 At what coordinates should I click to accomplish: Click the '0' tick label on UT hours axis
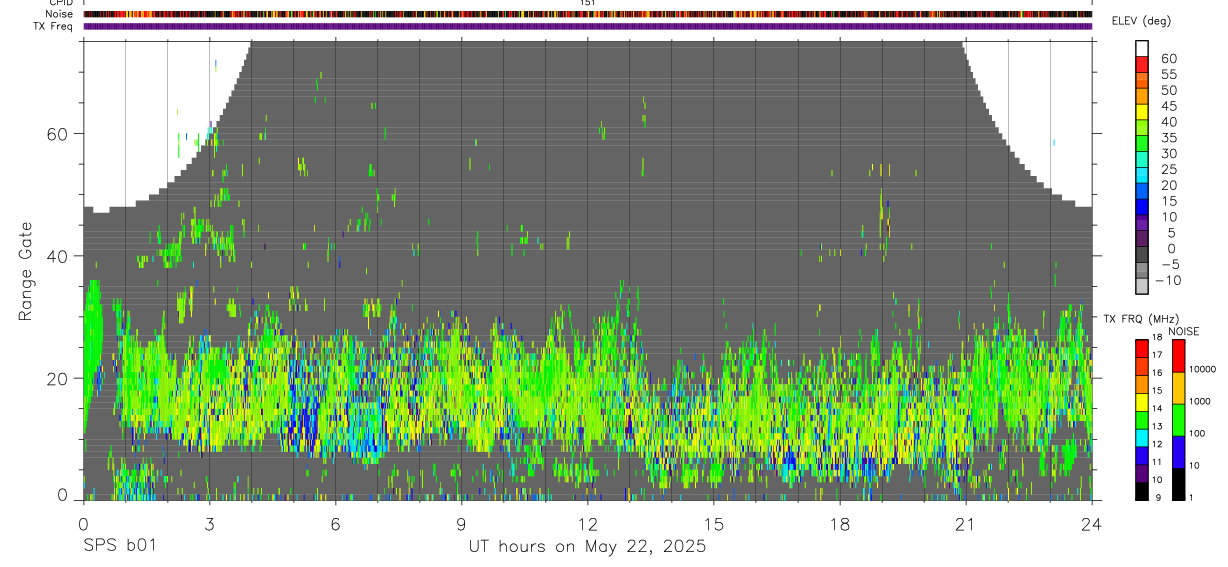point(82,524)
